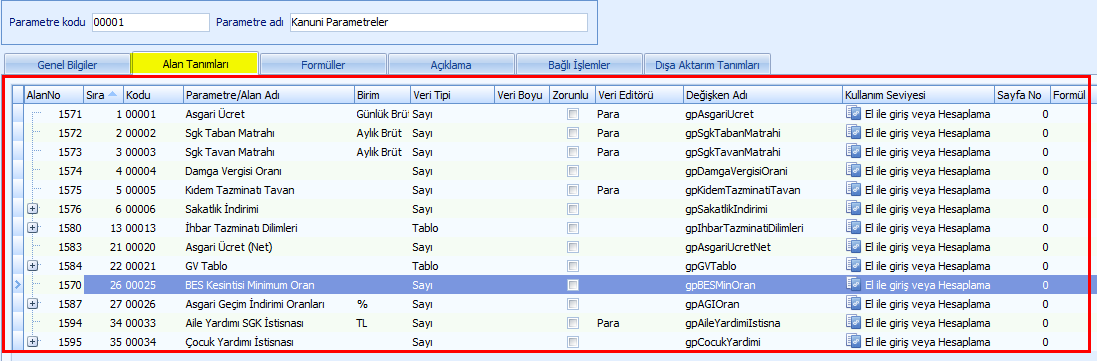Image resolution: width=1097 pixels, height=361 pixels.
Task: Click the Veri Tipi column header
Action: tap(452, 94)
